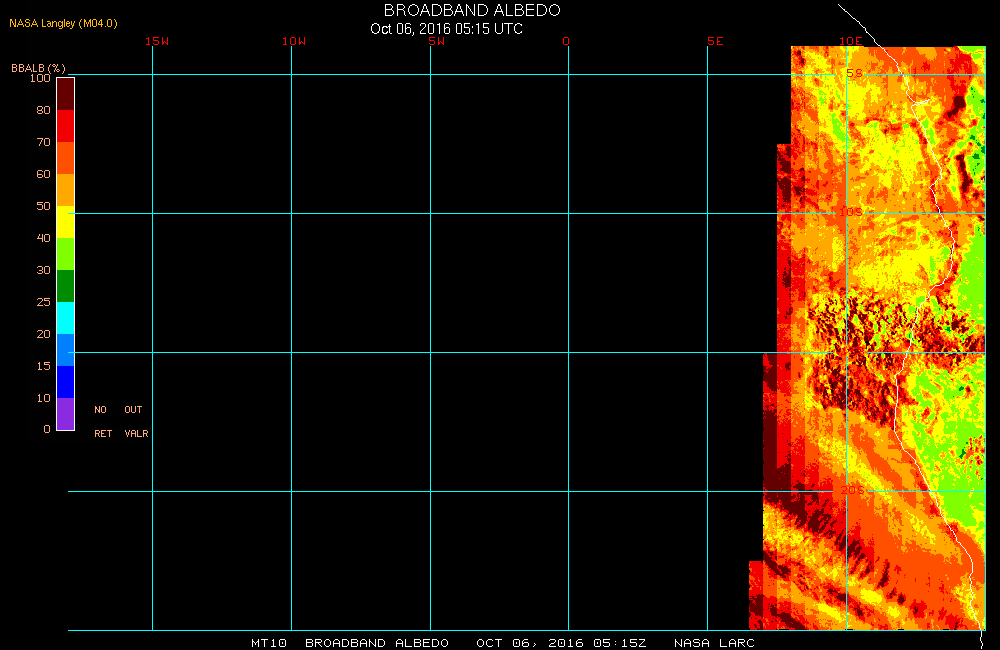The image size is (1000, 650).
Task: Click the MT10 text in footer
Action: 268,643
